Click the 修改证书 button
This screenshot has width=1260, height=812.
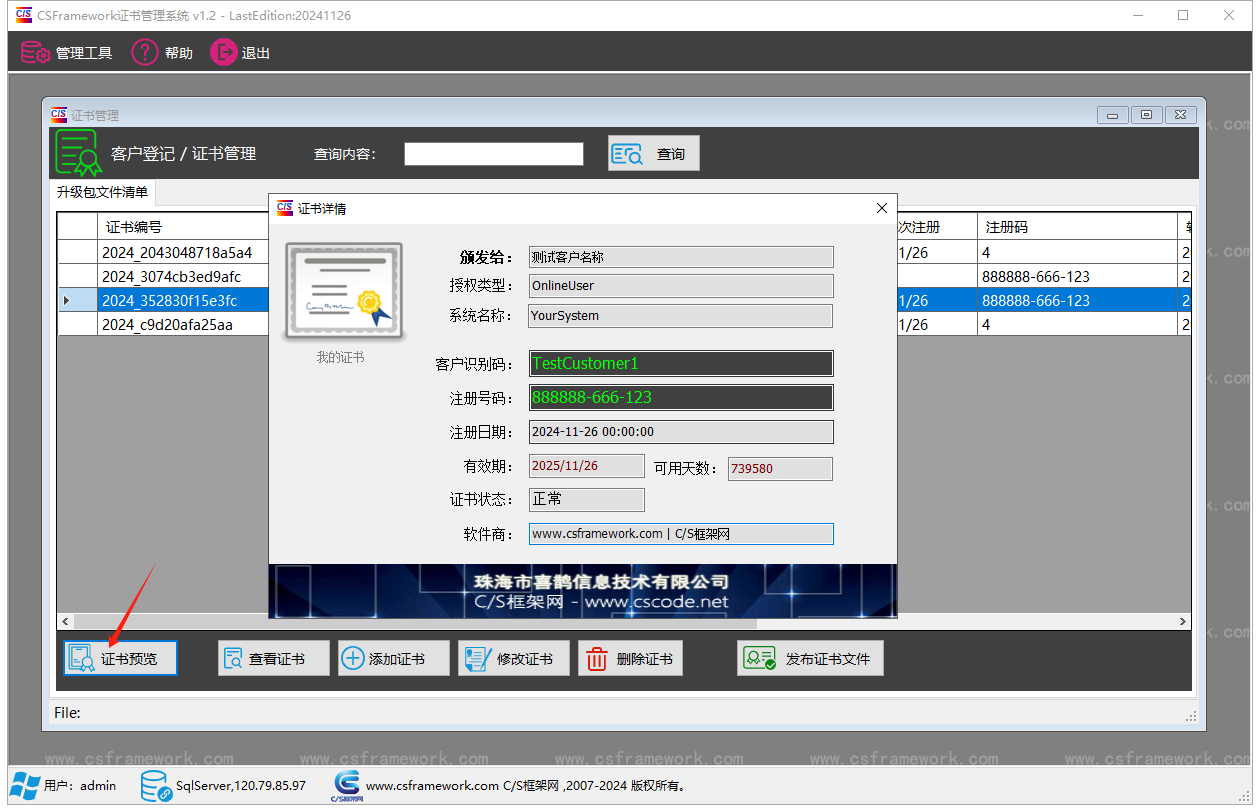click(x=514, y=658)
